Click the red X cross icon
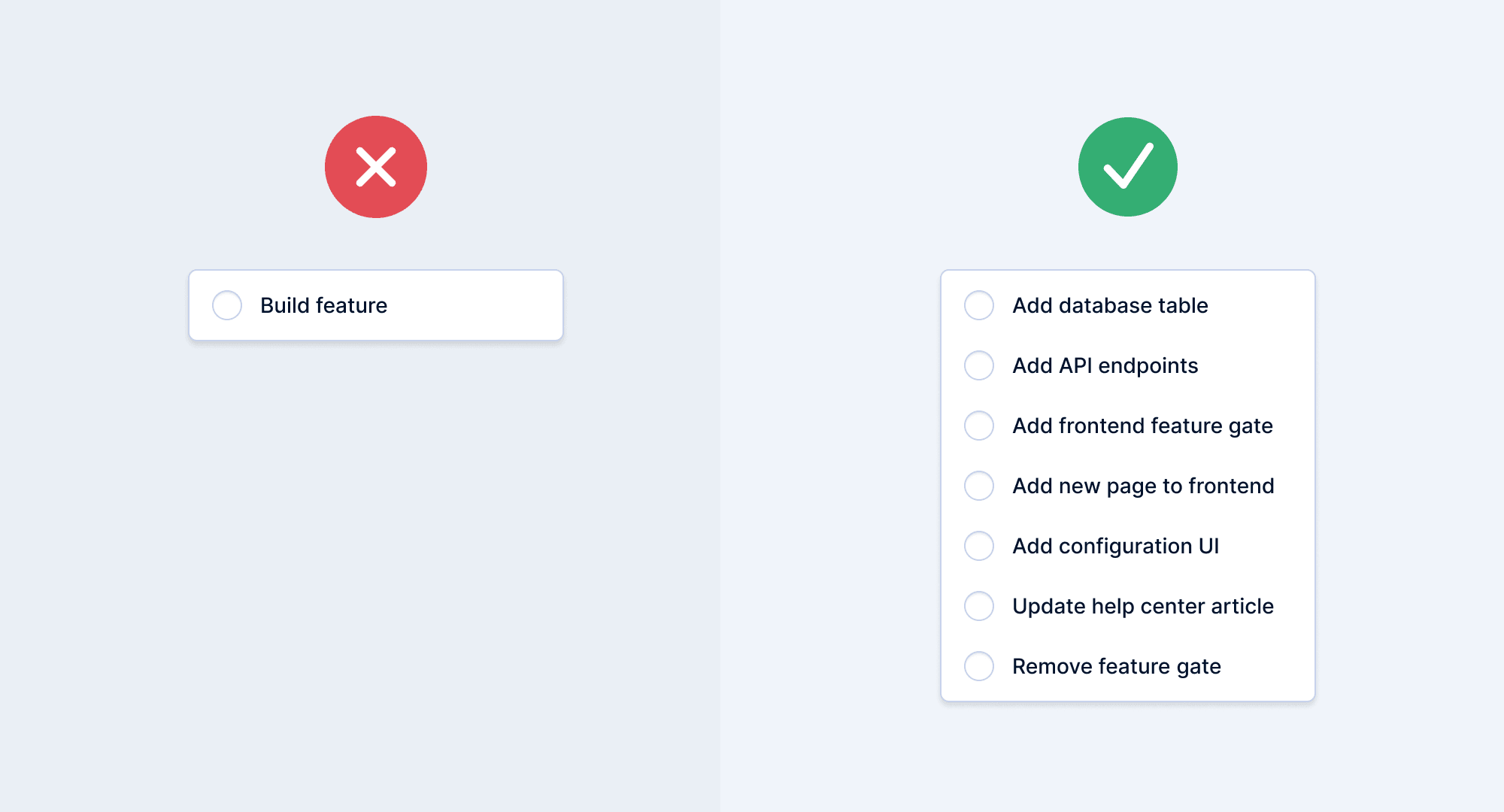Viewport: 1504px width, 812px height. coord(376,167)
